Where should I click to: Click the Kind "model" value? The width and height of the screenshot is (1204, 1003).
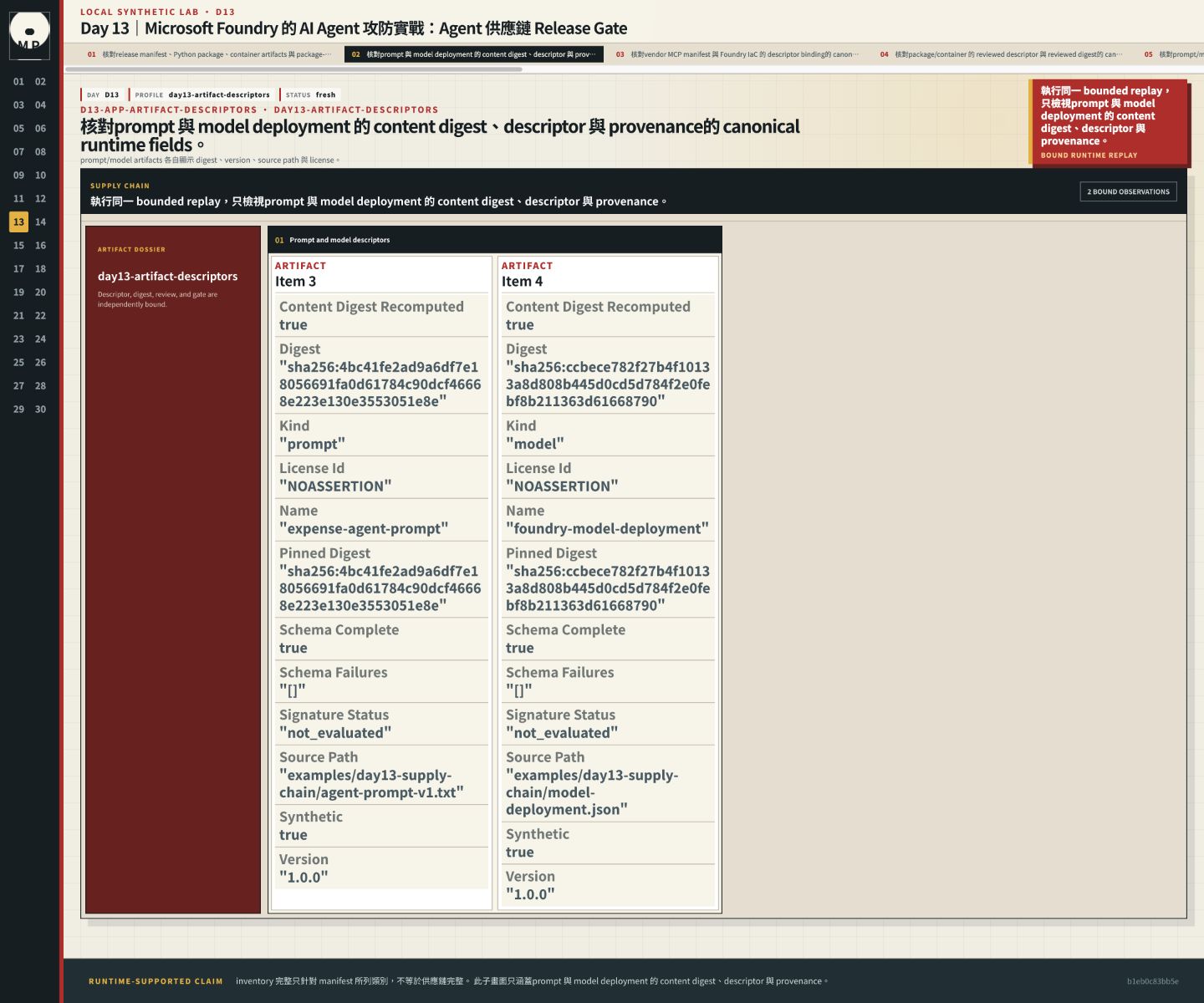tap(534, 444)
